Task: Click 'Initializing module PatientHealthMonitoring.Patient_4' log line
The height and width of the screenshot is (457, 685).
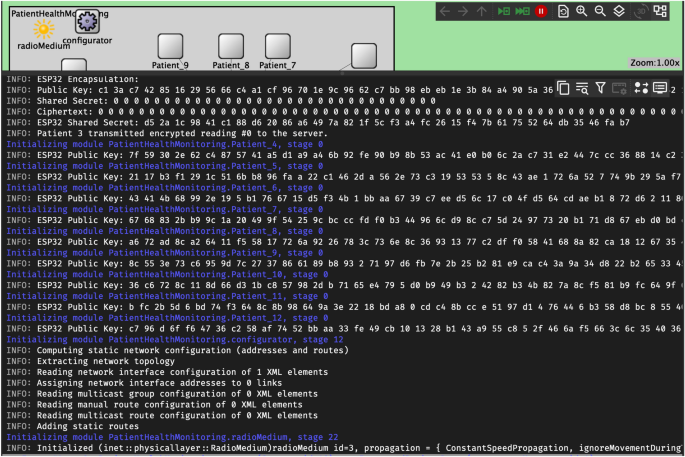Action: pyautogui.click(x=165, y=144)
